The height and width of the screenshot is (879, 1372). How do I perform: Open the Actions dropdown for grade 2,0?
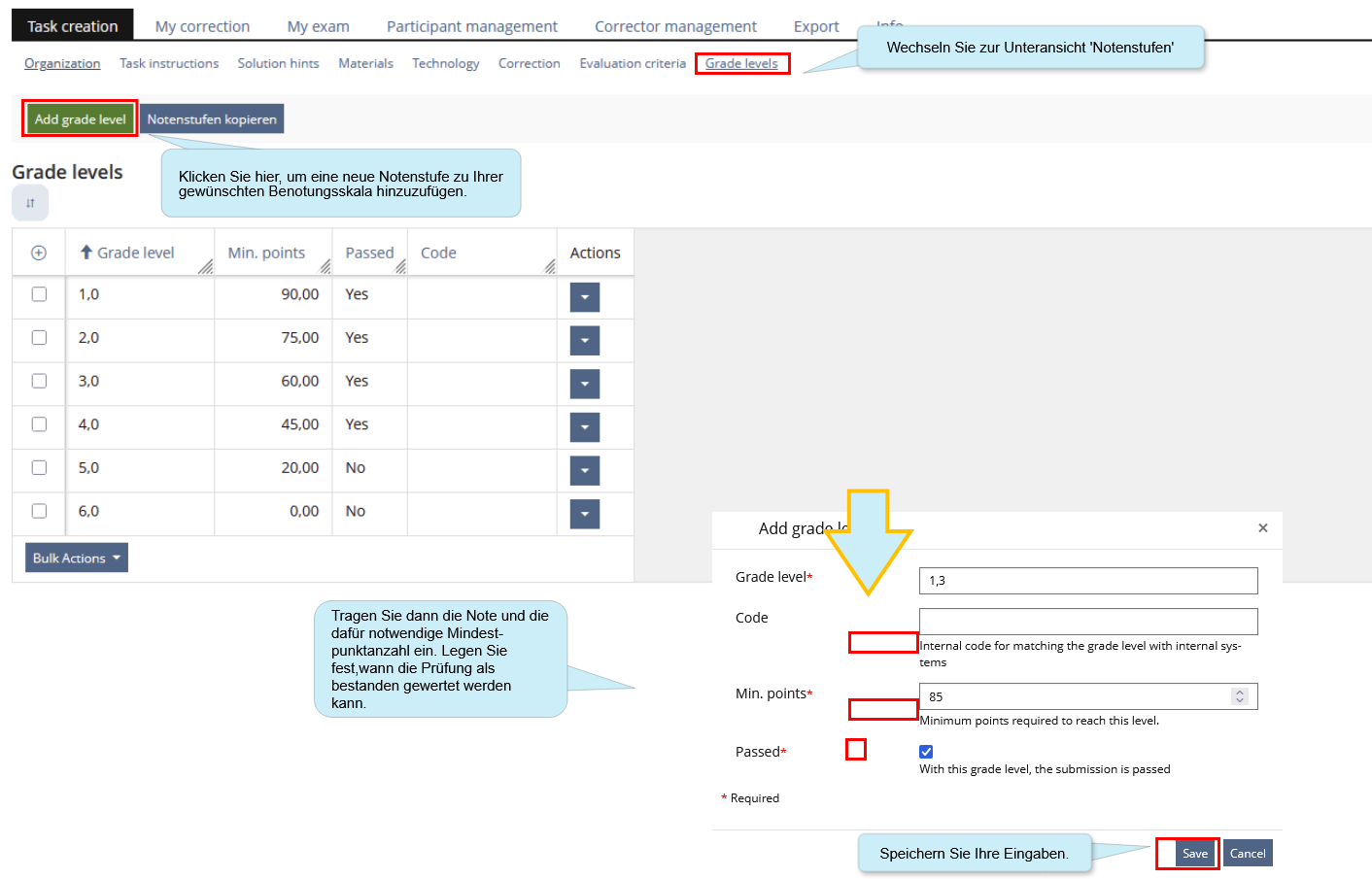tap(584, 340)
